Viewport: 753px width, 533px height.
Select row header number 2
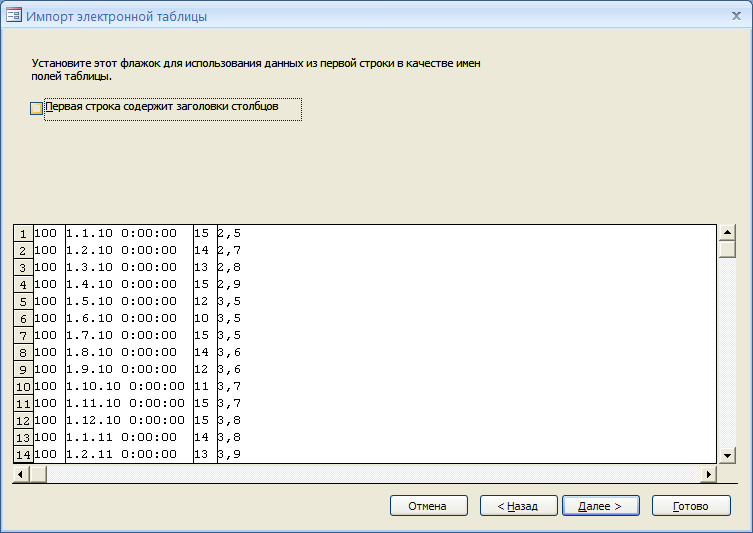pos(23,250)
